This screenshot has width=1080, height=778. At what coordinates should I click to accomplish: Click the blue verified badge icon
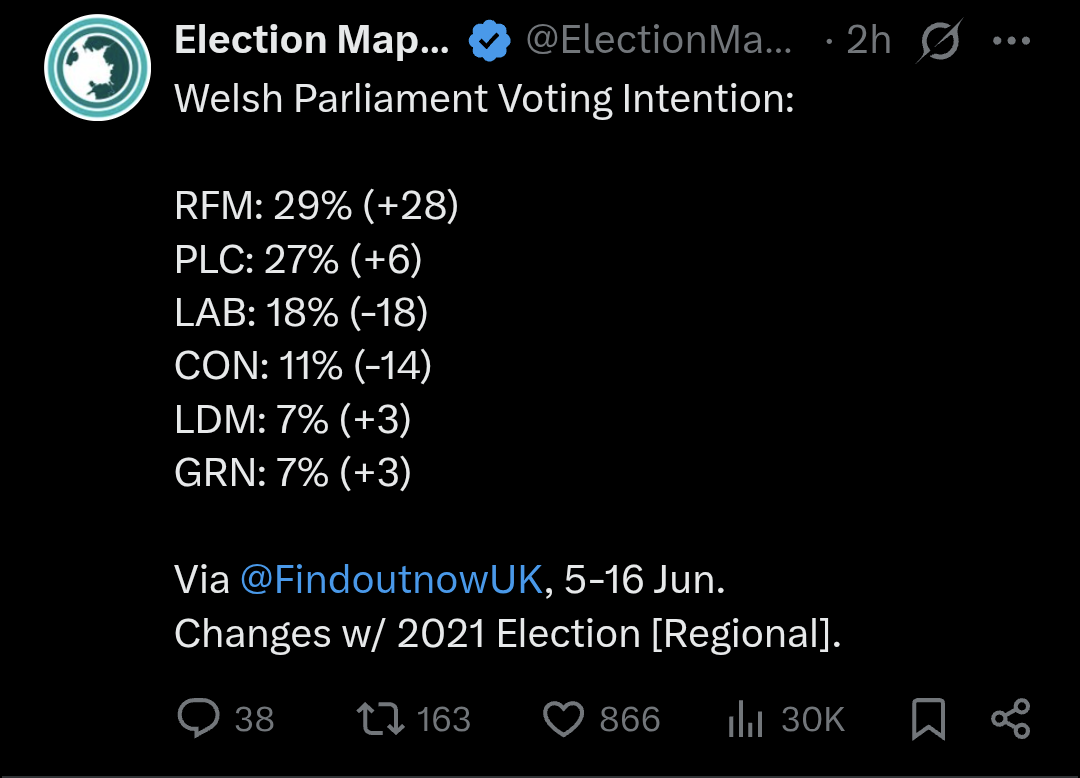pyautogui.click(x=489, y=41)
